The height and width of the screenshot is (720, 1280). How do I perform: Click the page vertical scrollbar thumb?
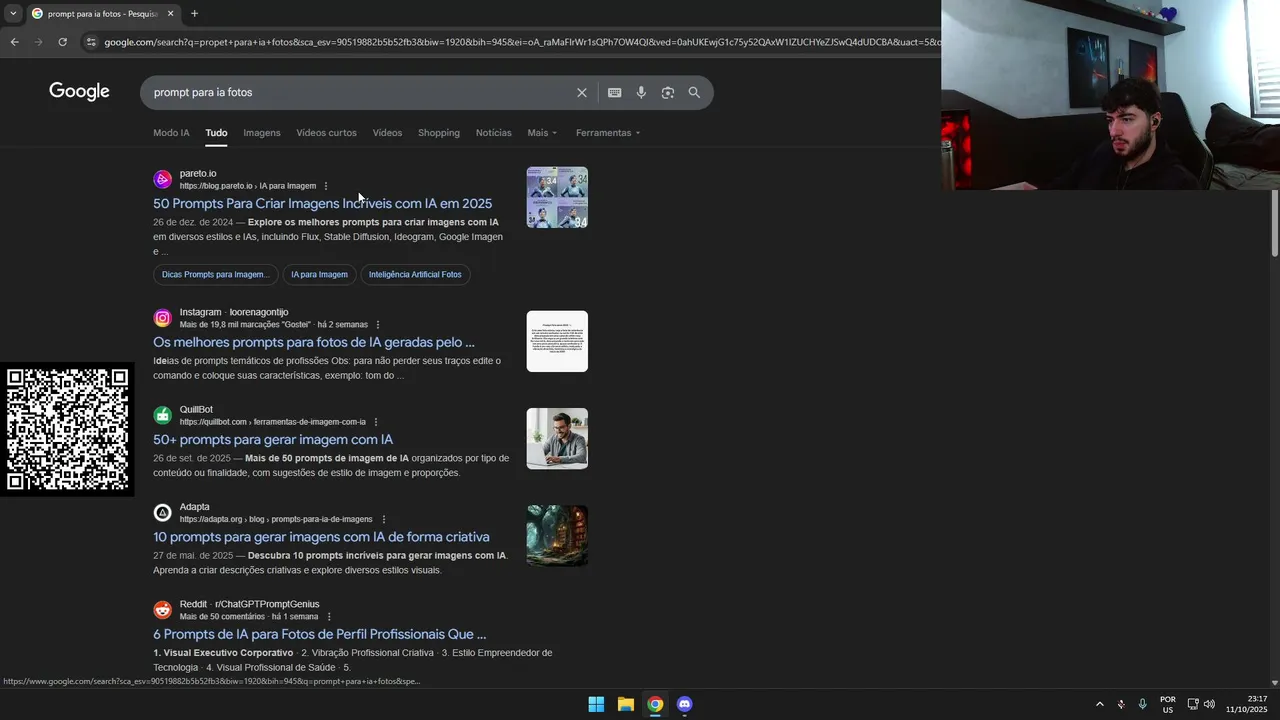tap(1275, 222)
